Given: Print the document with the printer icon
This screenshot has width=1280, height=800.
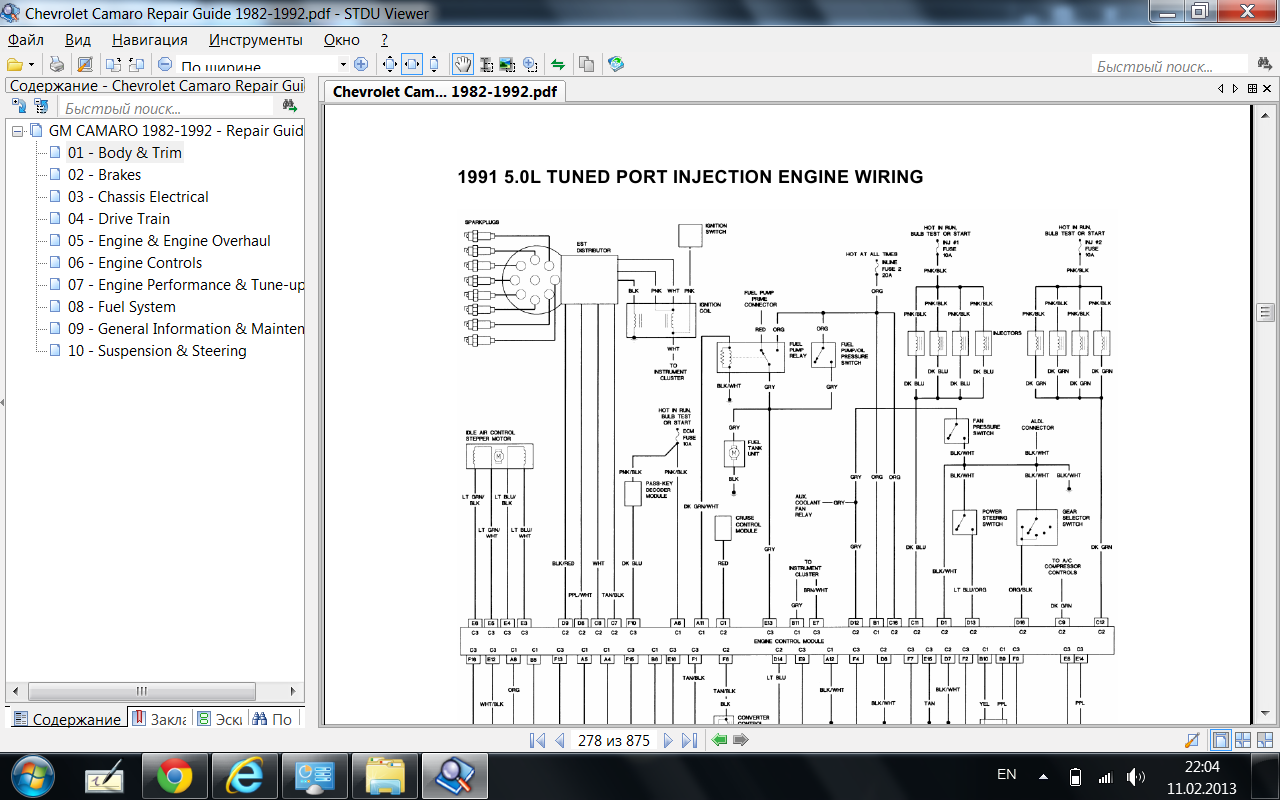Looking at the screenshot, I should [x=57, y=65].
